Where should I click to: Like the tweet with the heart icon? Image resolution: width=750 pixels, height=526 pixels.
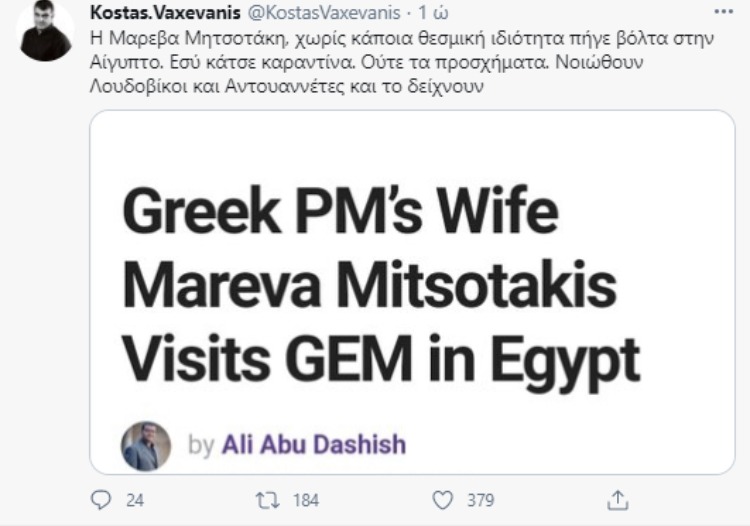[x=441, y=497]
